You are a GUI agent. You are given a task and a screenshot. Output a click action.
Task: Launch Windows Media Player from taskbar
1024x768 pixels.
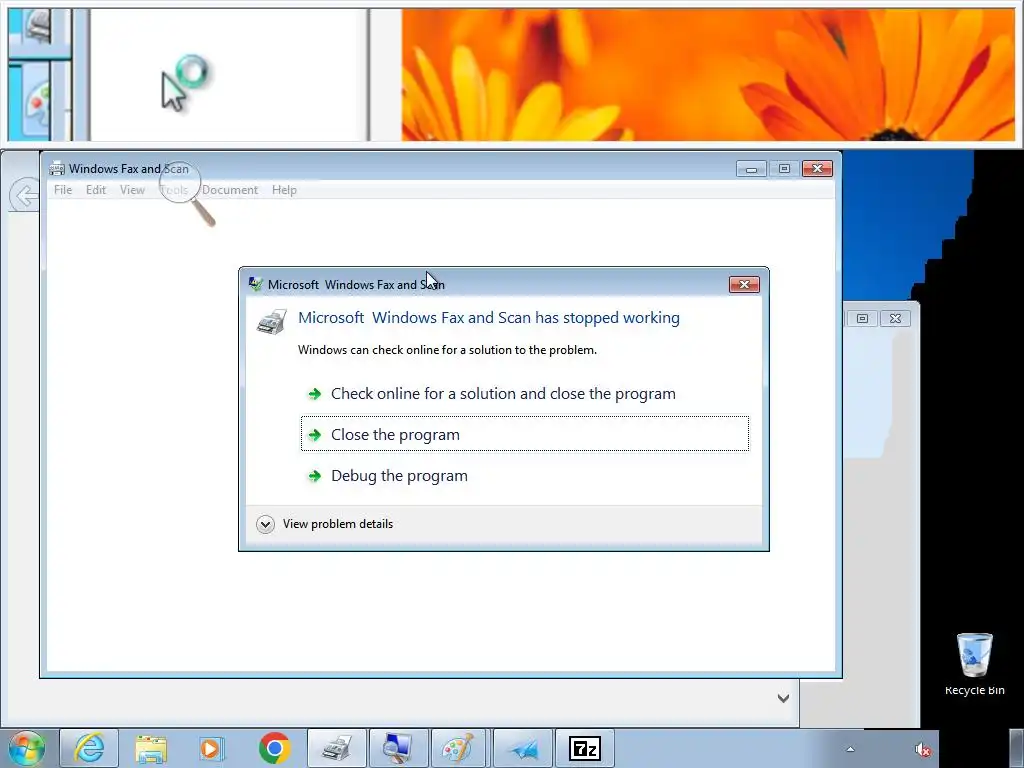pyautogui.click(x=212, y=748)
